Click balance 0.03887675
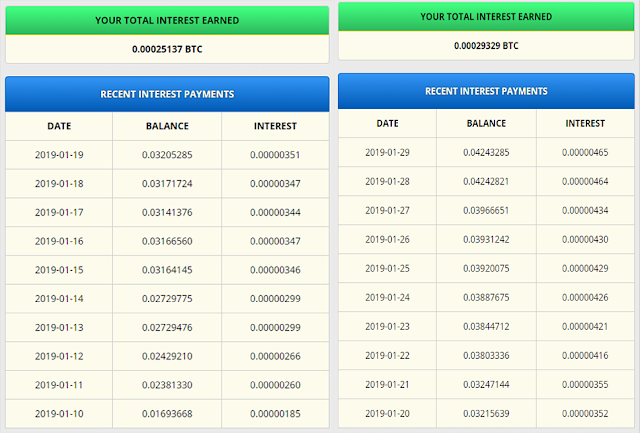640x433 pixels. (x=486, y=298)
